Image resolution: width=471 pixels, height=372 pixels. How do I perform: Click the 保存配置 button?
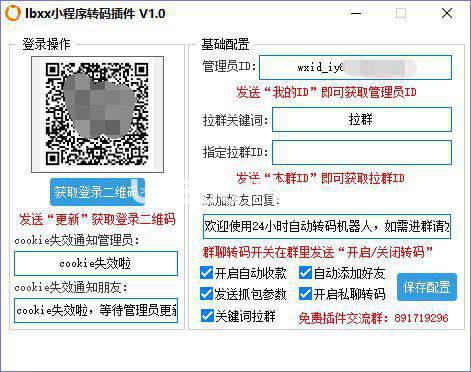coord(427,287)
